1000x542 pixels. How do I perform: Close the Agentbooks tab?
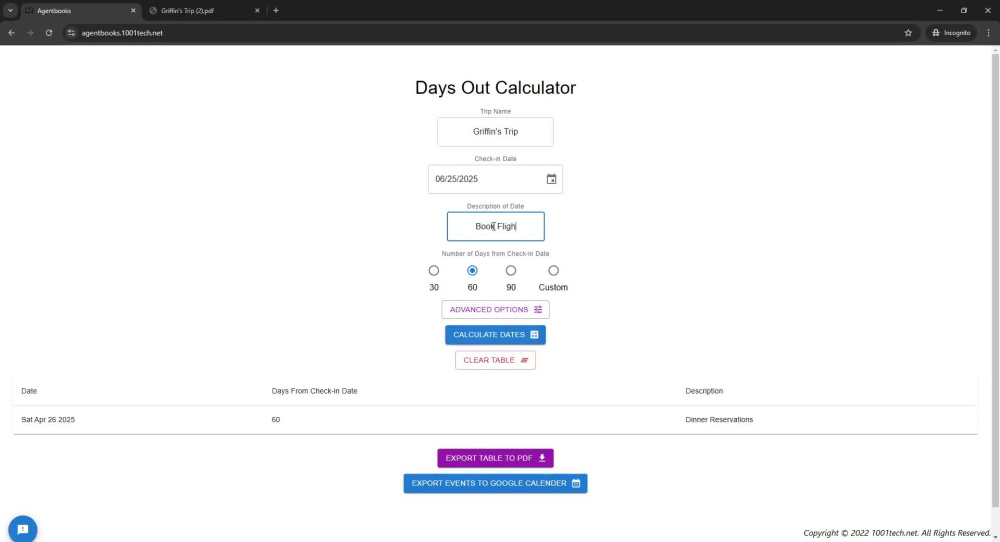[x=133, y=10]
